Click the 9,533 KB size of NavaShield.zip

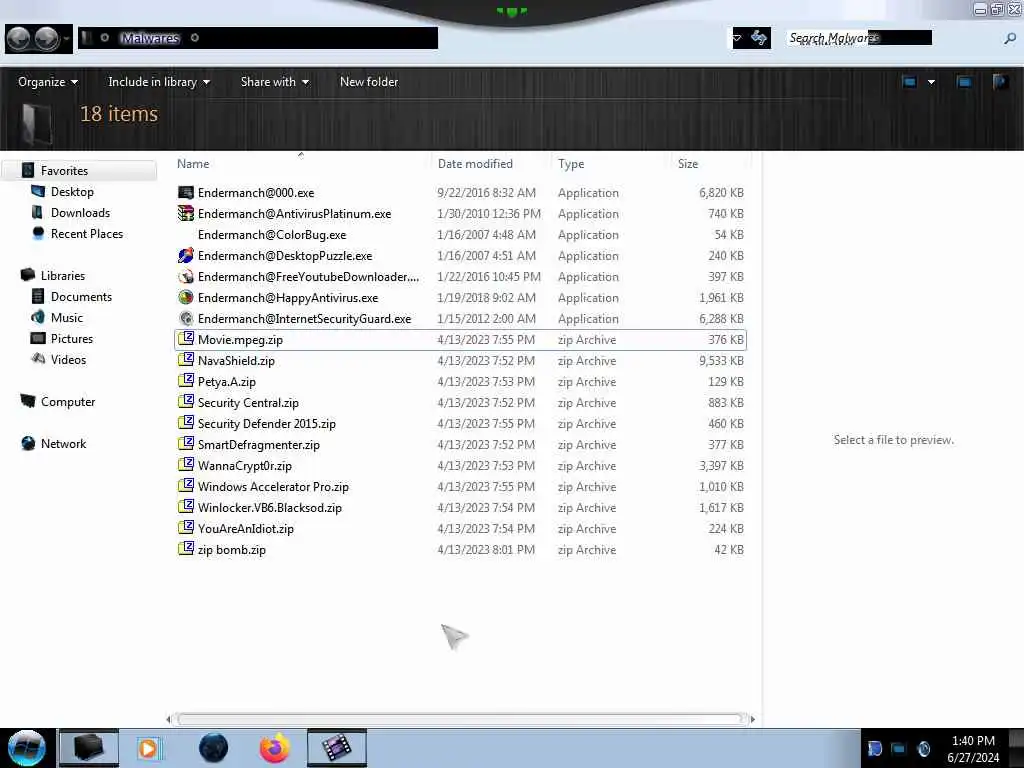(x=721, y=360)
